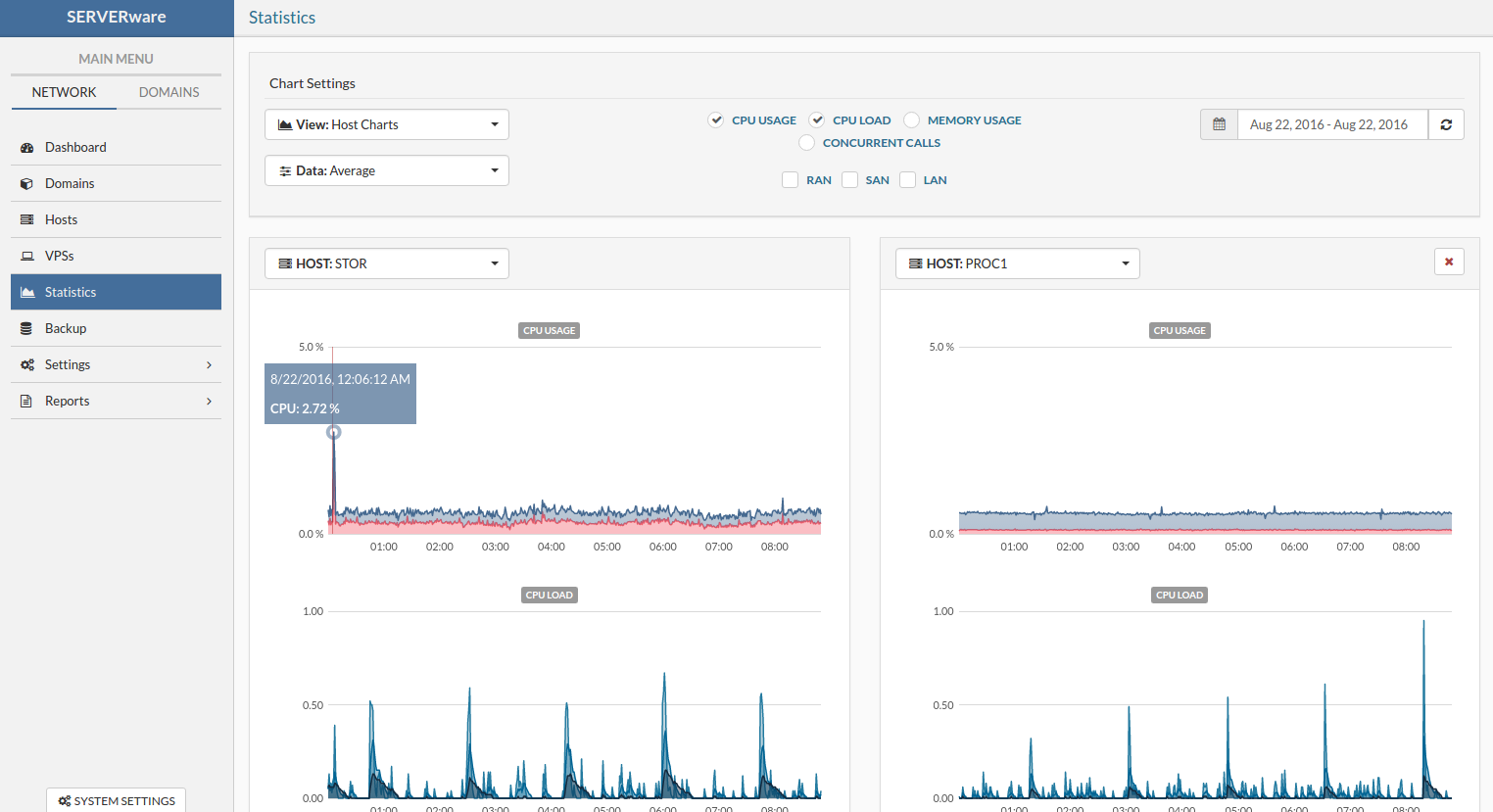Viewport: 1493px width, 812px height.
Task: Enable the Memory Usage option
Action: tap(912, 120)
